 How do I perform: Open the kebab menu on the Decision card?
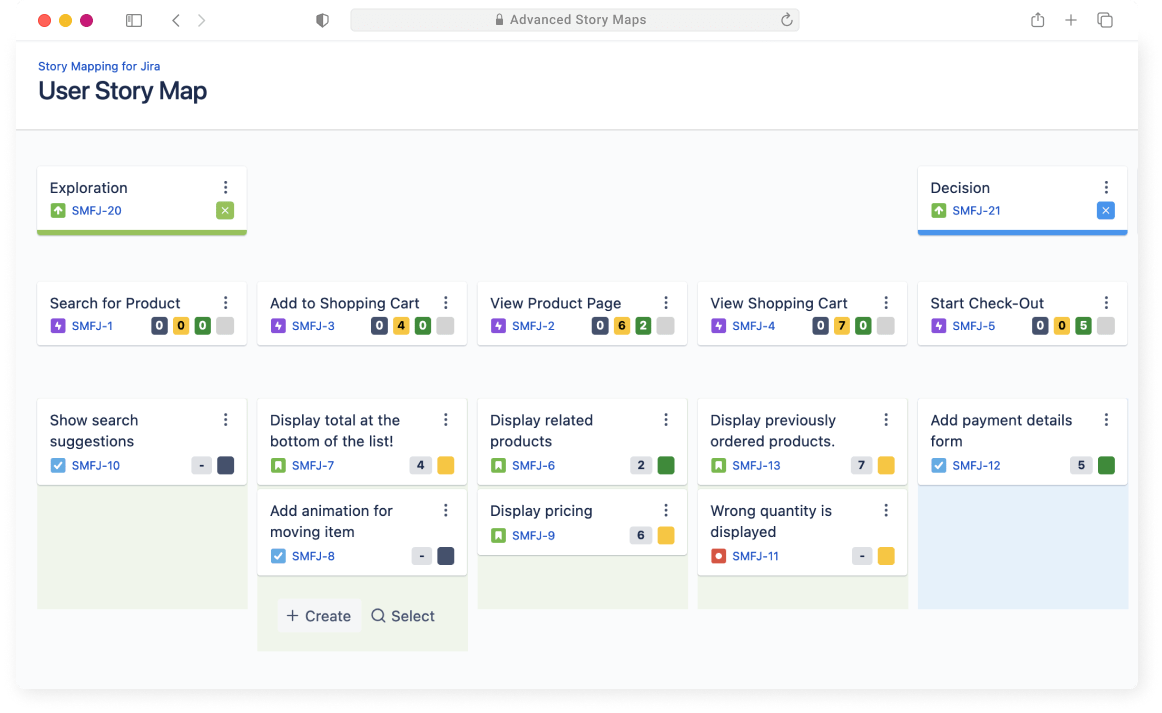(1106, 187)
